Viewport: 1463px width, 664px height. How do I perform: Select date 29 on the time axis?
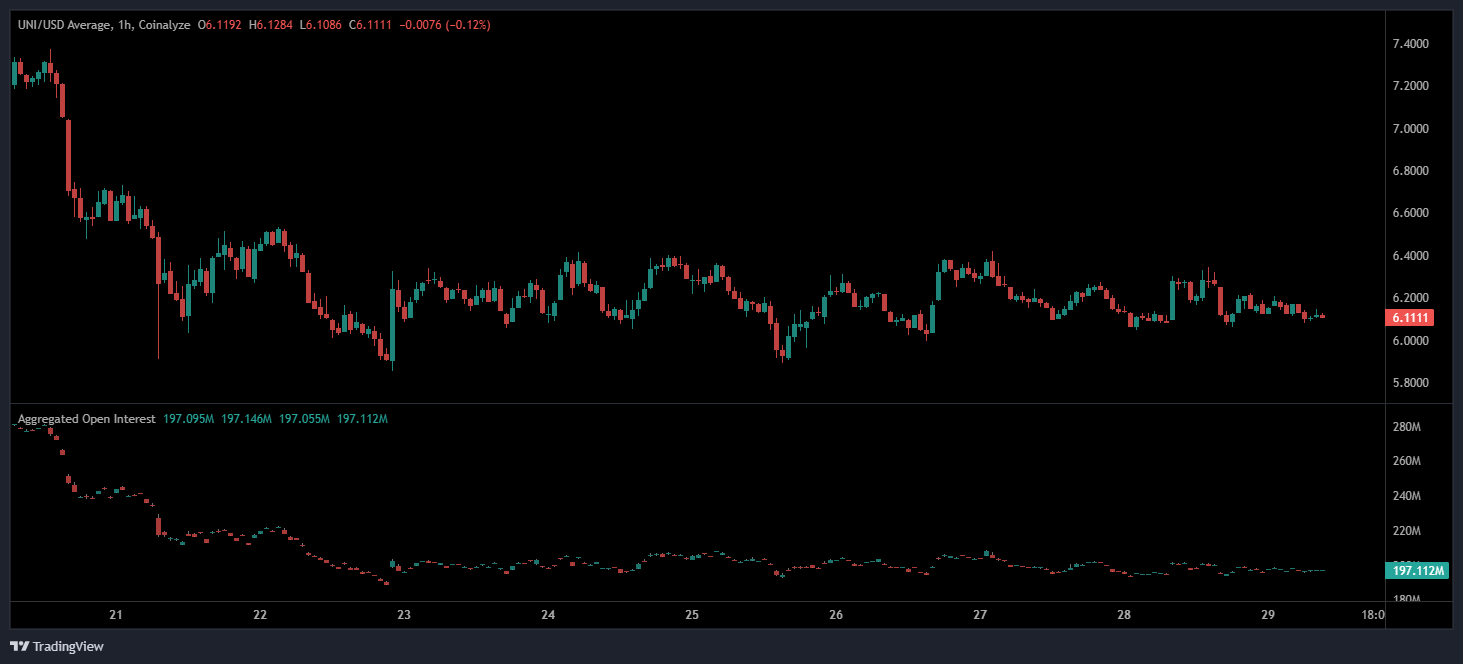click(1268, 614)
